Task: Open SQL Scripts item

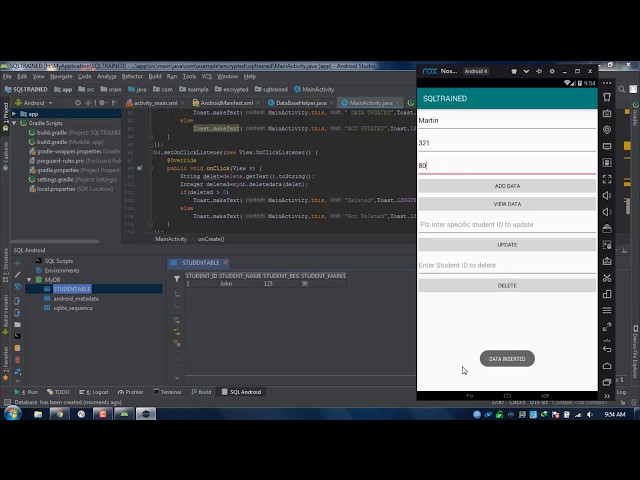Action: point(58,261)
